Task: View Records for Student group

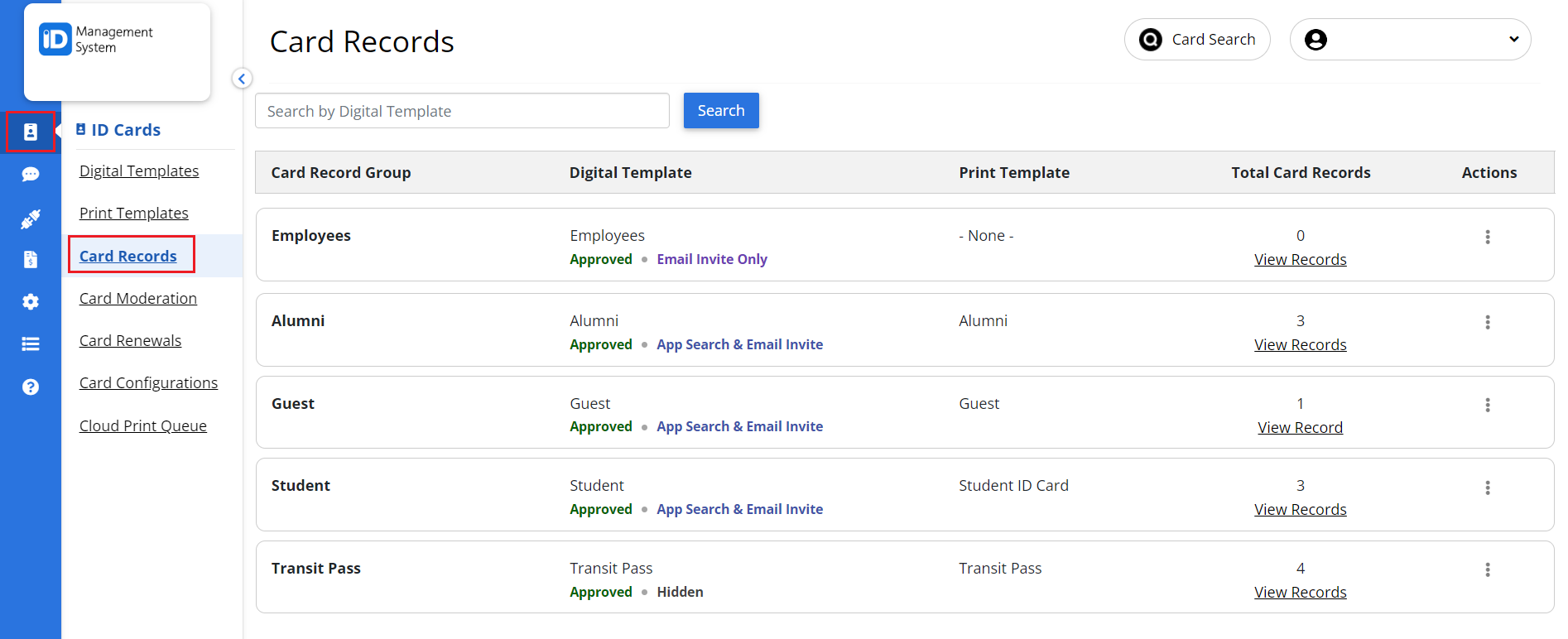Action: (1300, 510)
